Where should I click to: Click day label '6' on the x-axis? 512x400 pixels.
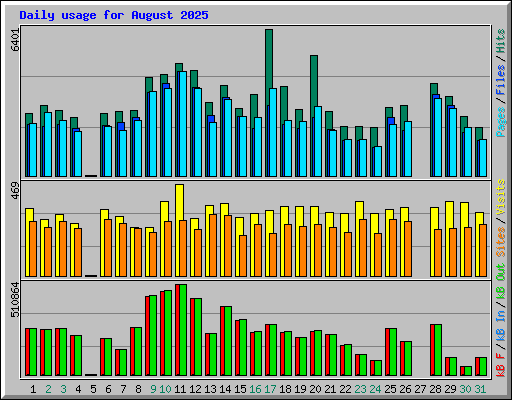click(x=108, y=389)
